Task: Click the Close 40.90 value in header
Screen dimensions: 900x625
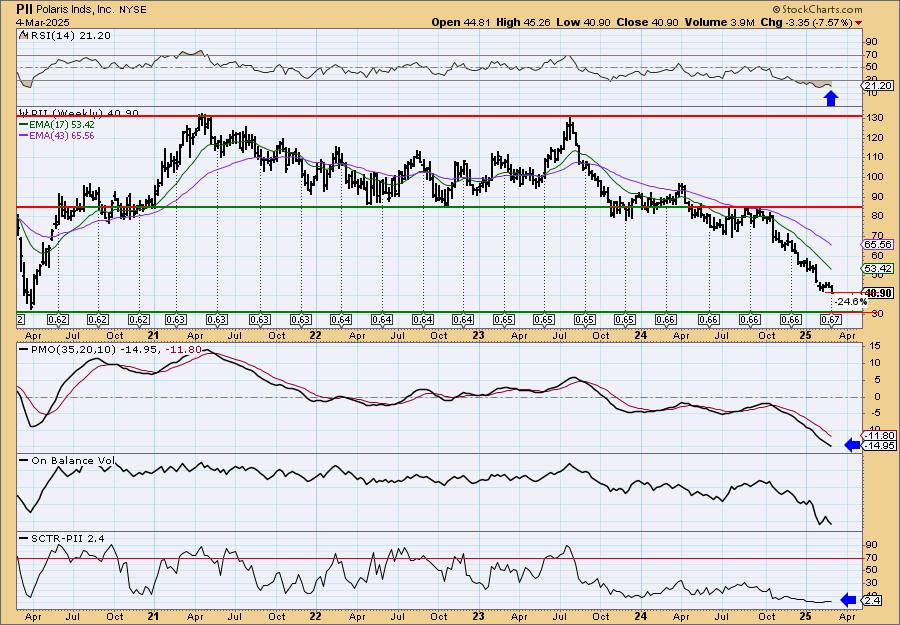Action: 647,22
